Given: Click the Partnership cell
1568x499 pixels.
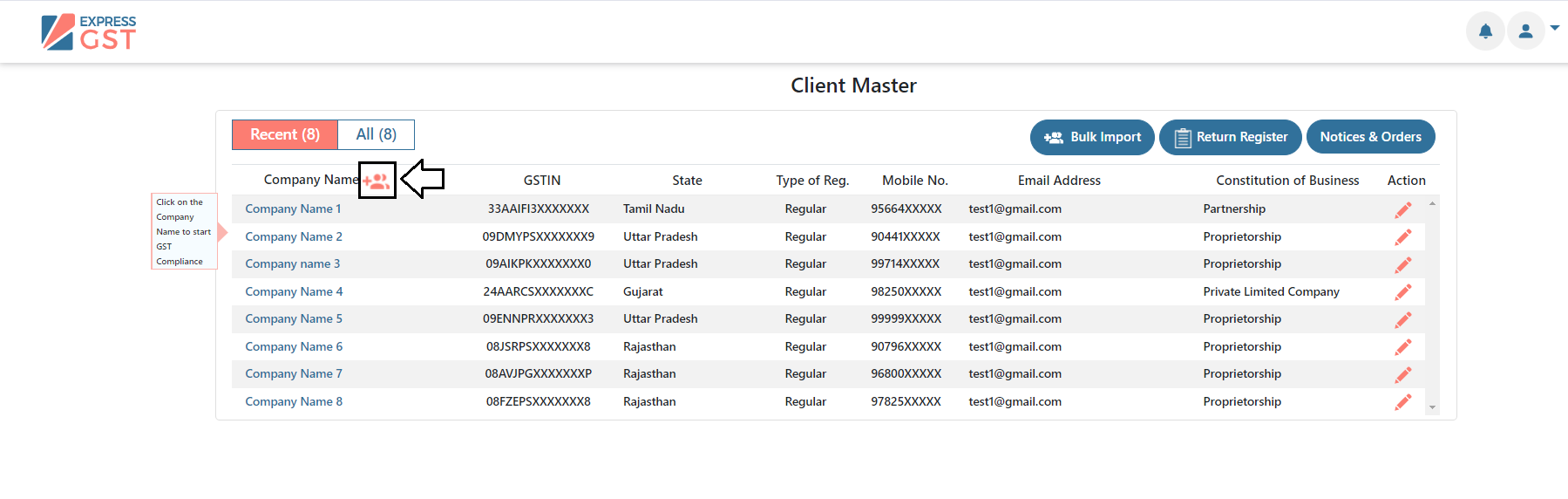Looking at the screenshot, I should coord(1234,208).
